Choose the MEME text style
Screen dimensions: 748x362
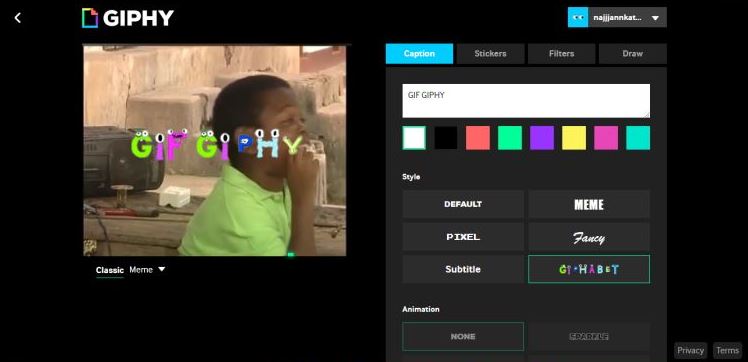coord(589,204)
